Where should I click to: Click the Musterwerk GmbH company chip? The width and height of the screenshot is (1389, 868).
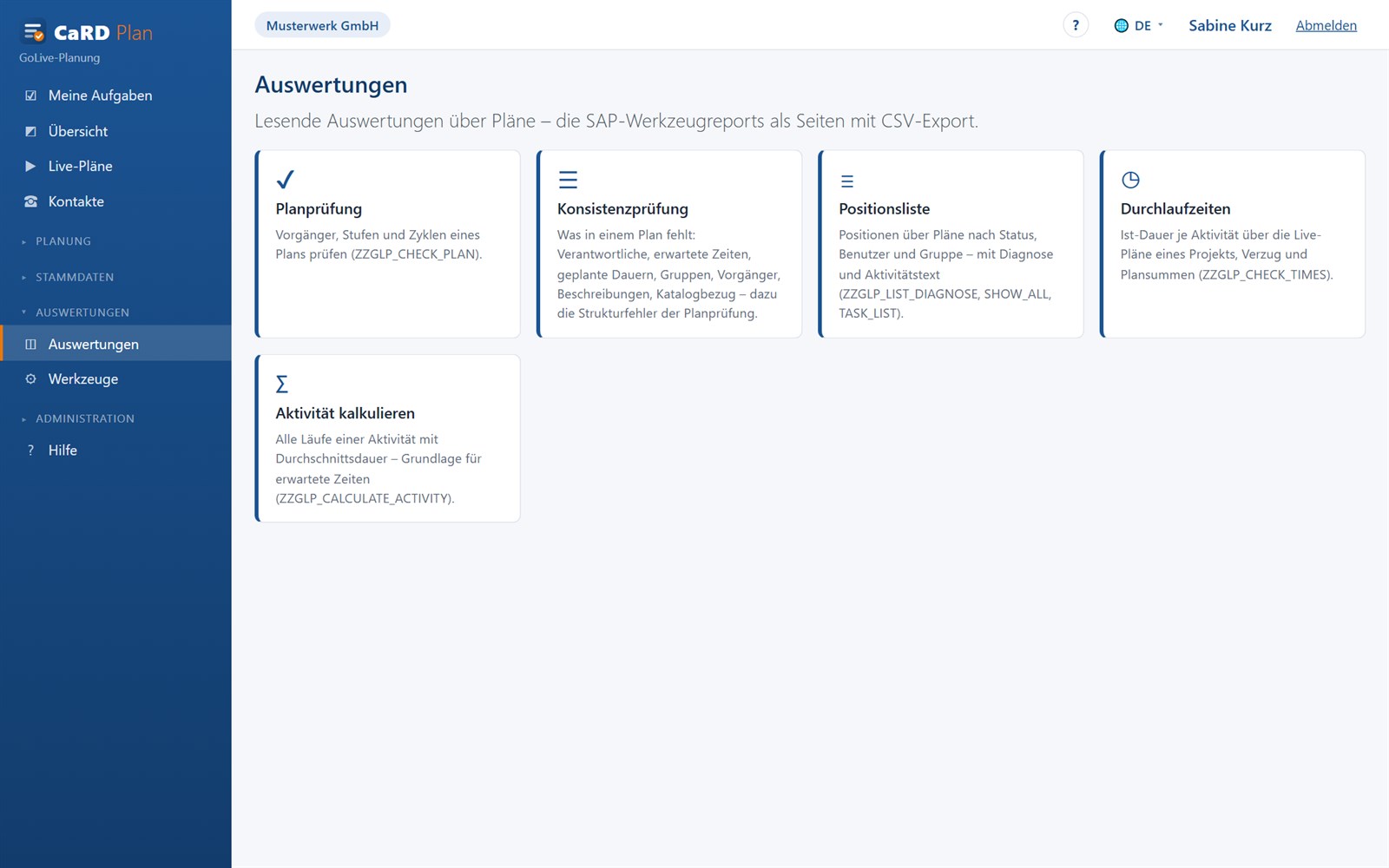(322, 26)
